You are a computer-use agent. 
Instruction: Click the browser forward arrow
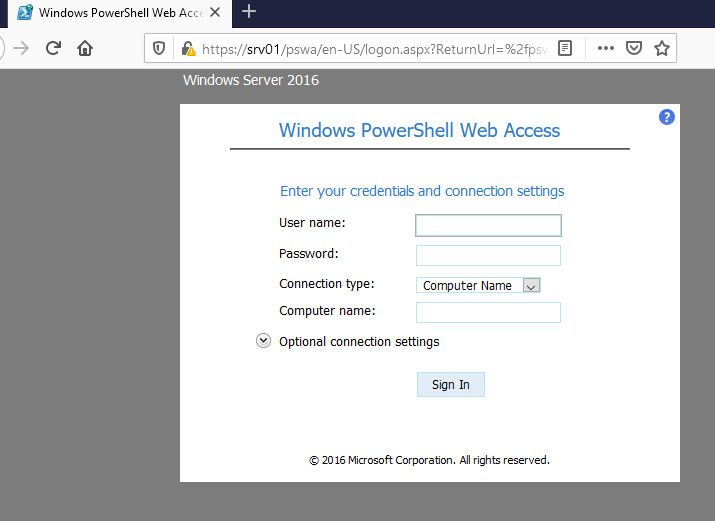point(21,48)
